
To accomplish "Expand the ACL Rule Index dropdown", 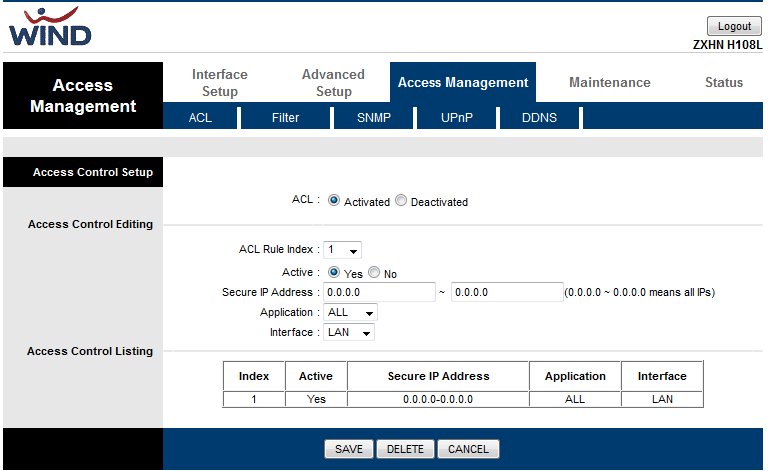I will pos(343,250).
